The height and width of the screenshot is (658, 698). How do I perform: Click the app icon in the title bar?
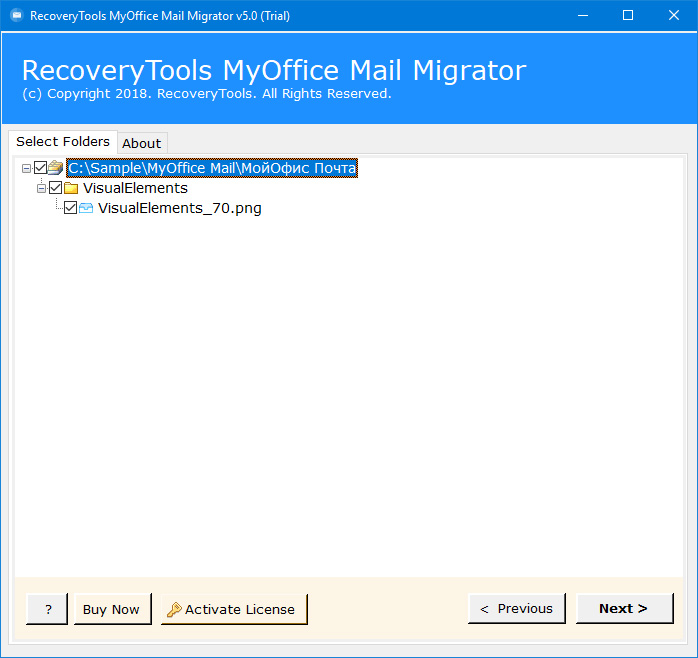tap(17, 16)
